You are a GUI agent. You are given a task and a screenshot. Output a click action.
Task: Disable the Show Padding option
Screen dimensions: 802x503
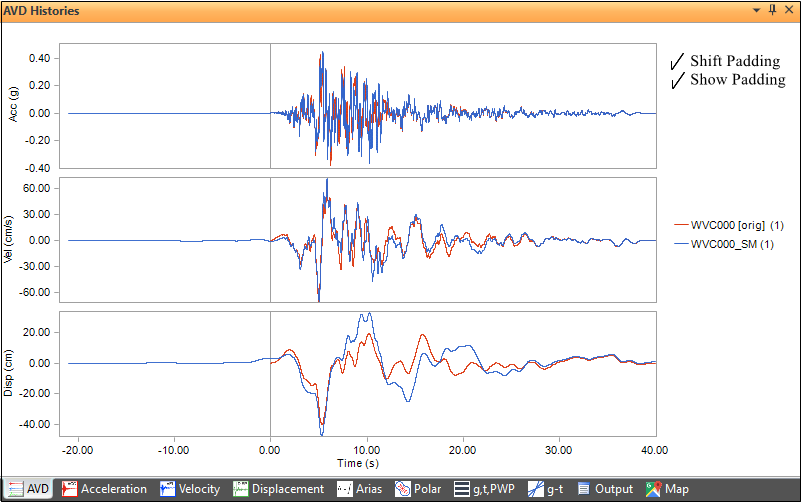coord(677,80)
